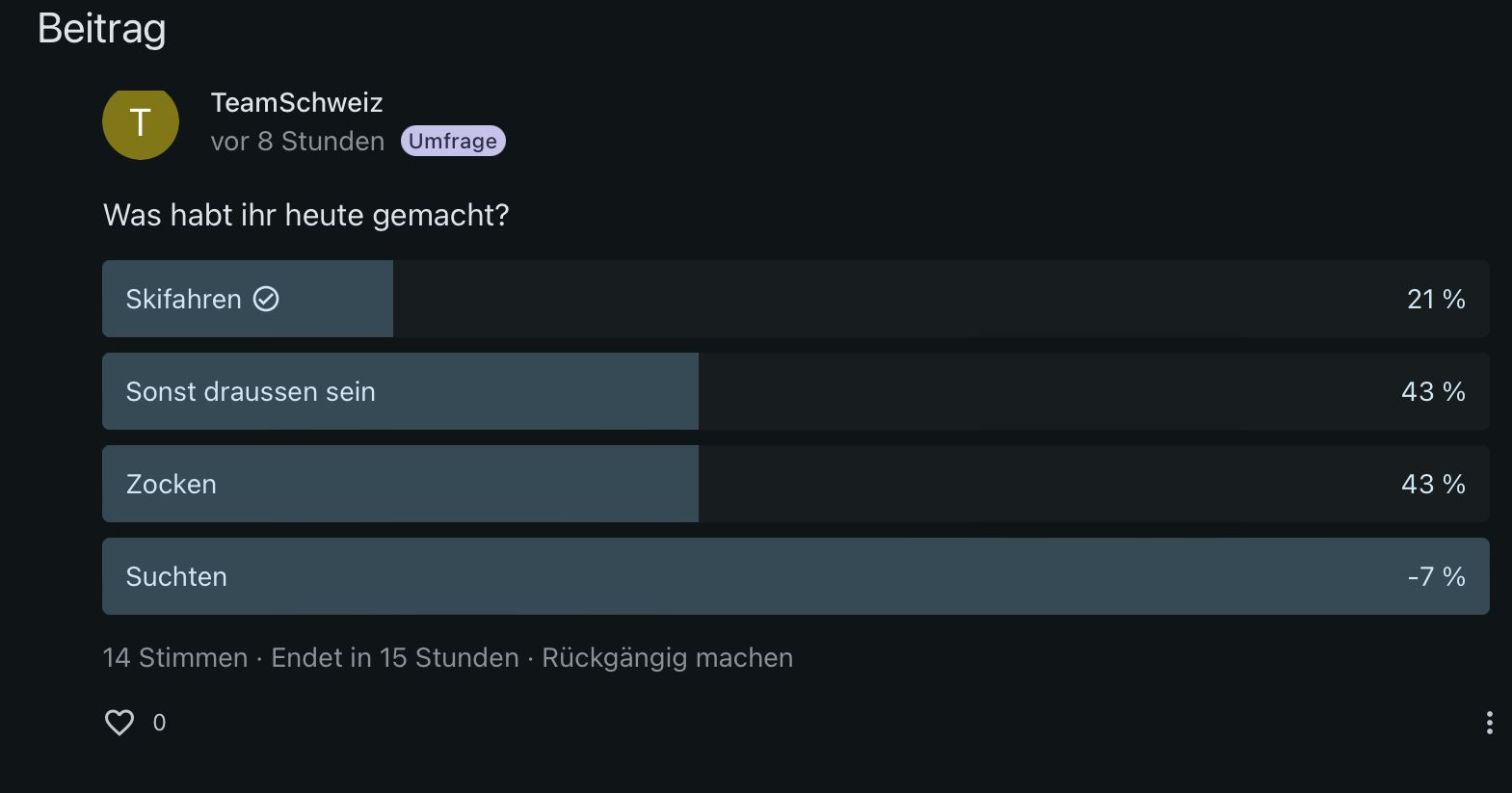
Task: Click the Umfrage badge
Action: pos(453,141)
